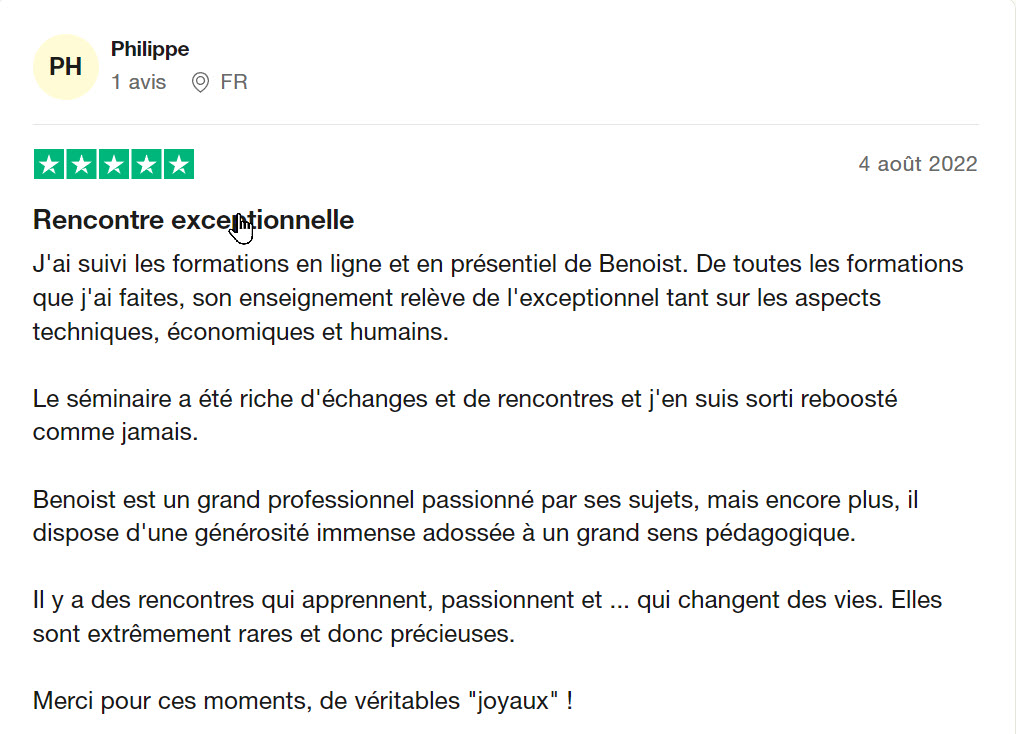Open the "Rencontre exceptionnelle" review title

point(193,219)
